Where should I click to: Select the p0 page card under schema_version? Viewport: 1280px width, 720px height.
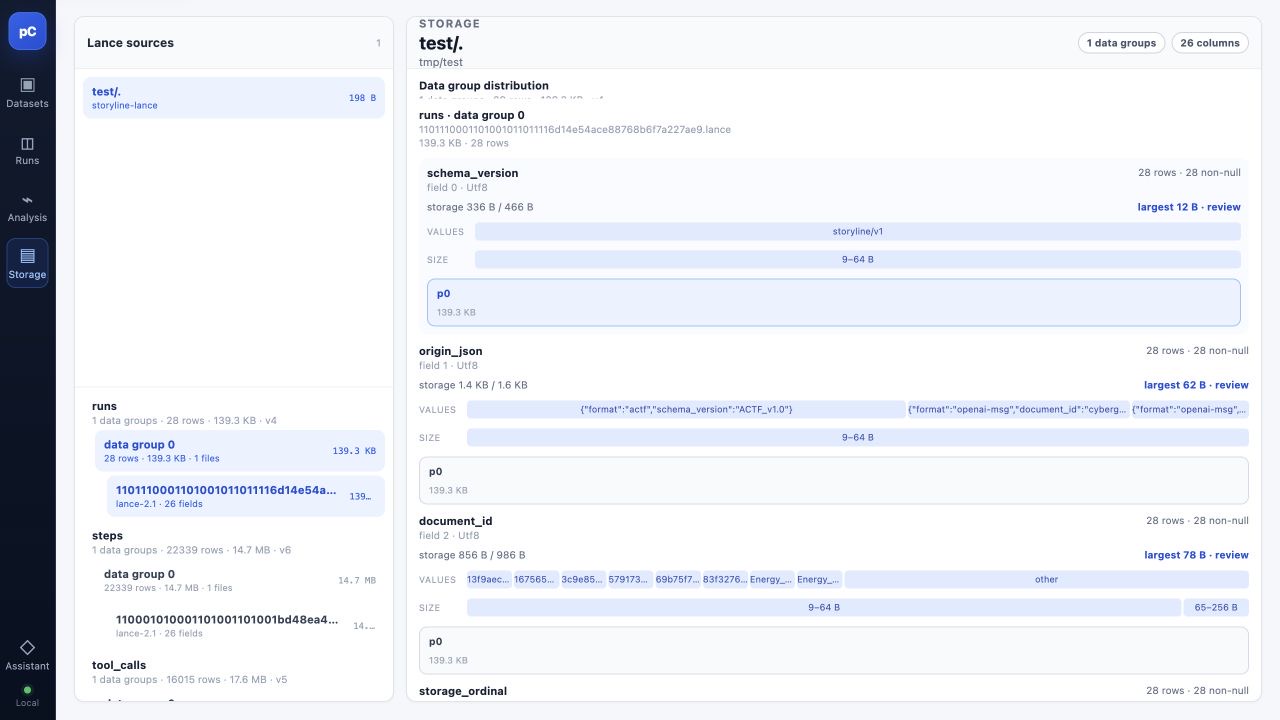pyautogui.click(x=834, y=302)
